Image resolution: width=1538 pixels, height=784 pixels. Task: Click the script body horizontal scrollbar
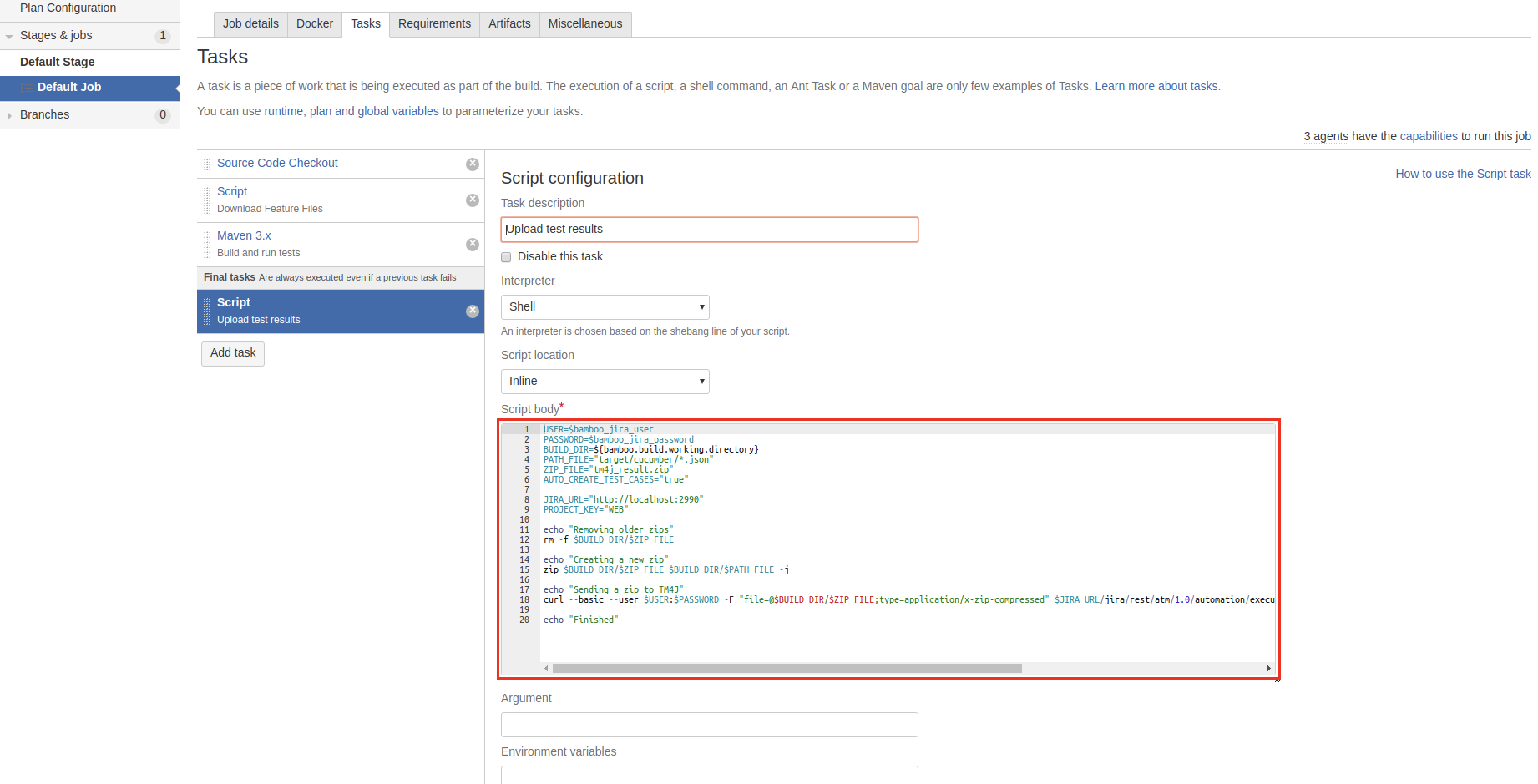[x=787, y=669]
